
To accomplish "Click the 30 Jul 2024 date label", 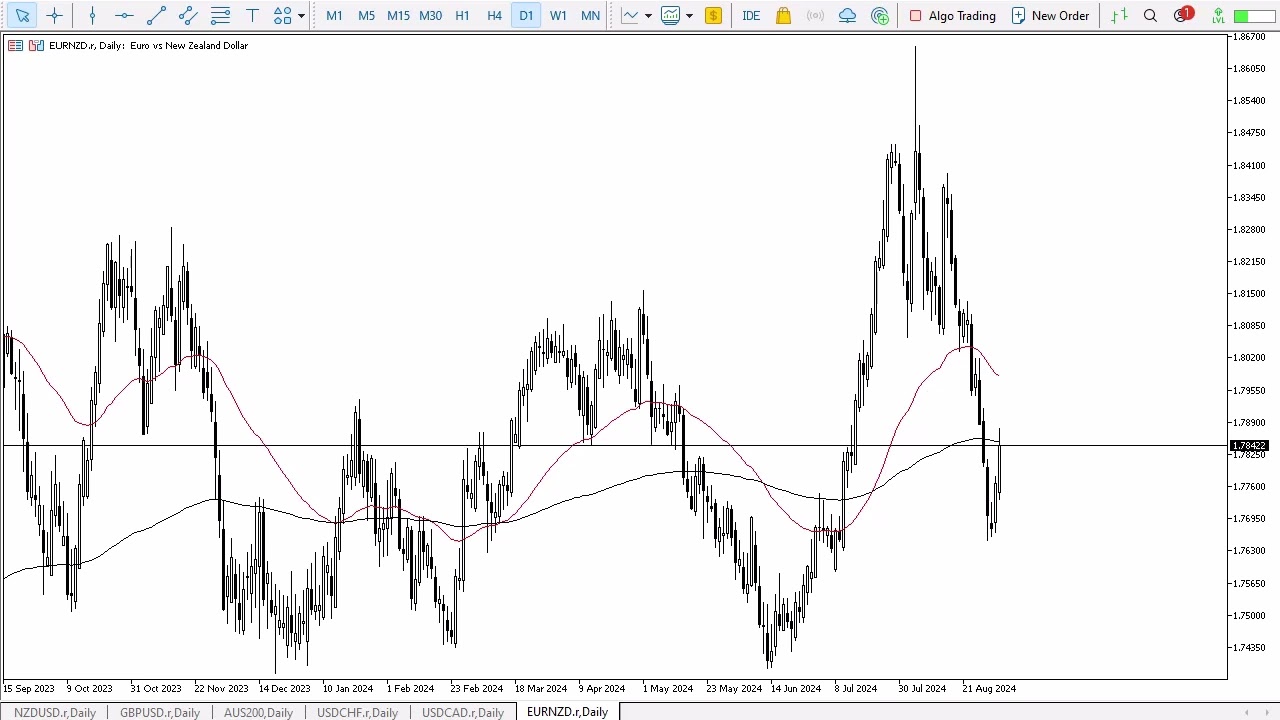I will click(921, 688).
